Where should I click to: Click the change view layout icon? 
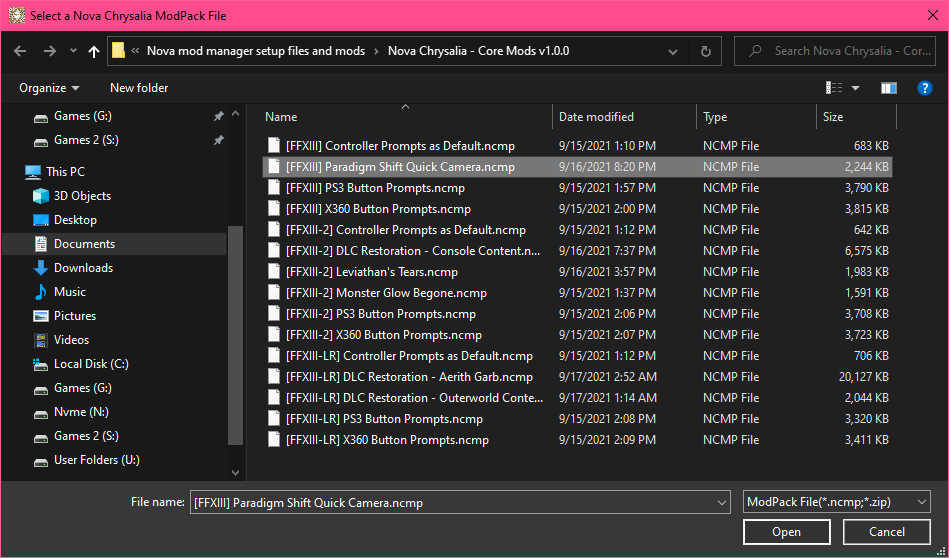click(834, 88)
